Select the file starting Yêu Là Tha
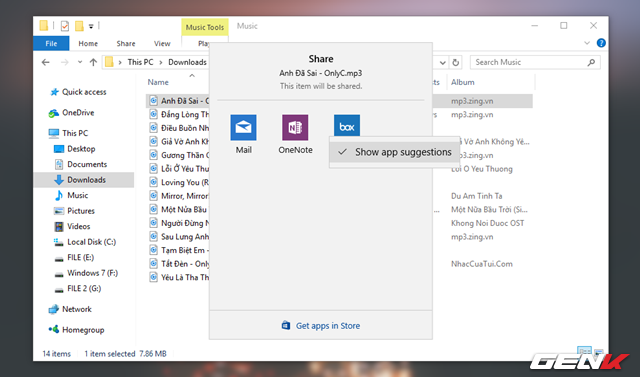The image size is (640, 377). 179,277
